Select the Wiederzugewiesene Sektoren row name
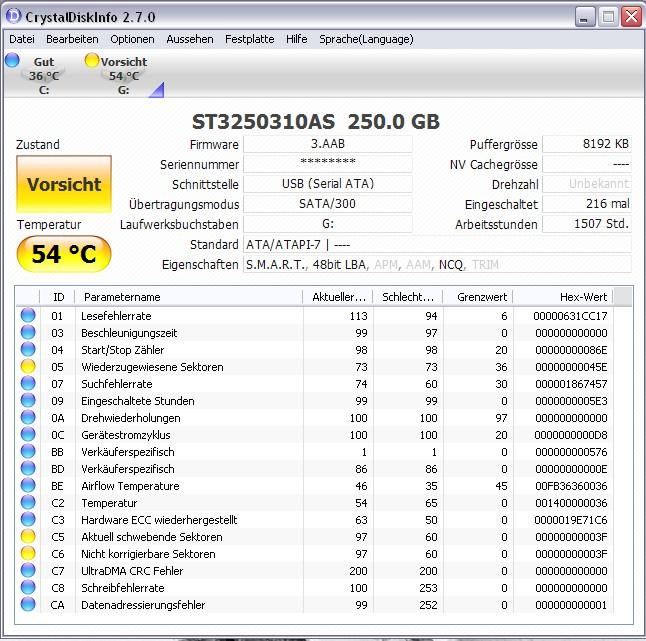Image resolution: width=646 pixels, height=641 pixels. point(152,367)
